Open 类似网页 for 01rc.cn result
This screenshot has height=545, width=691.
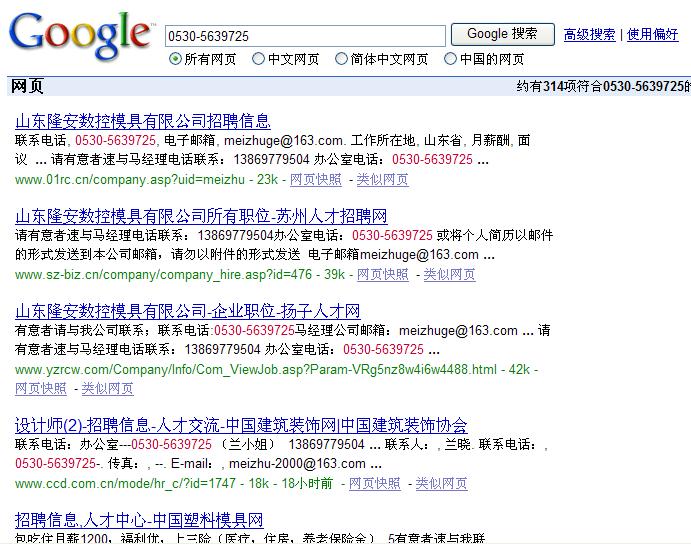[382, 180]
